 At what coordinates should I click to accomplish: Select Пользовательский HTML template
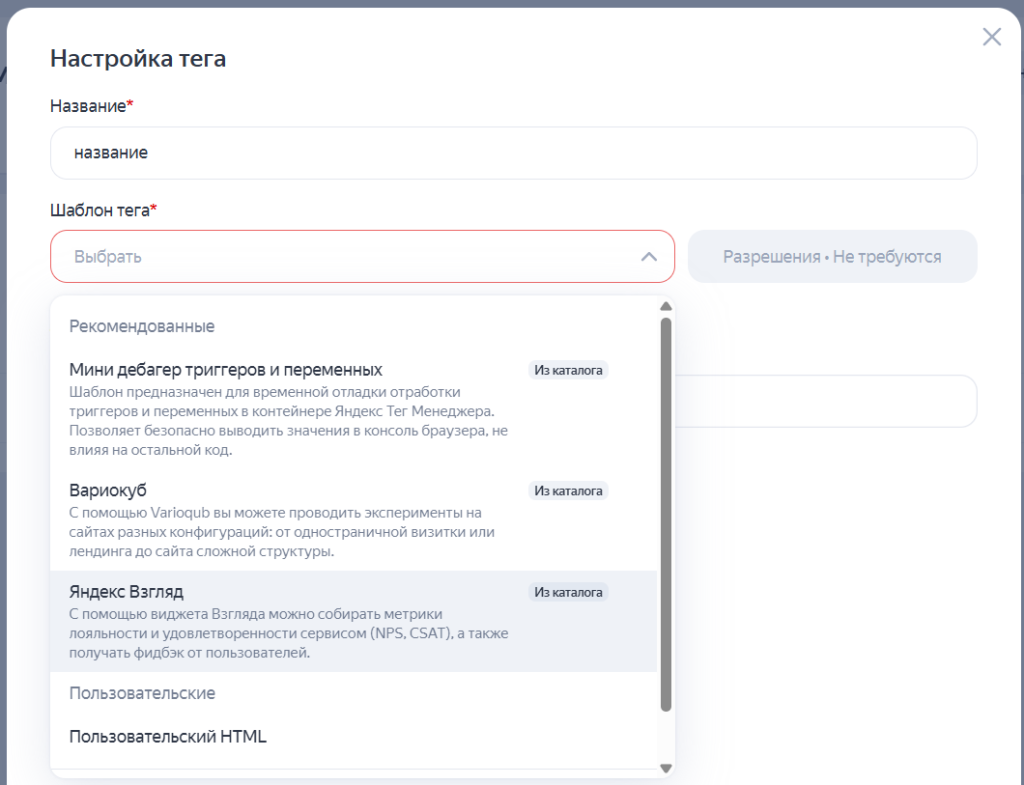coord(353,737)
